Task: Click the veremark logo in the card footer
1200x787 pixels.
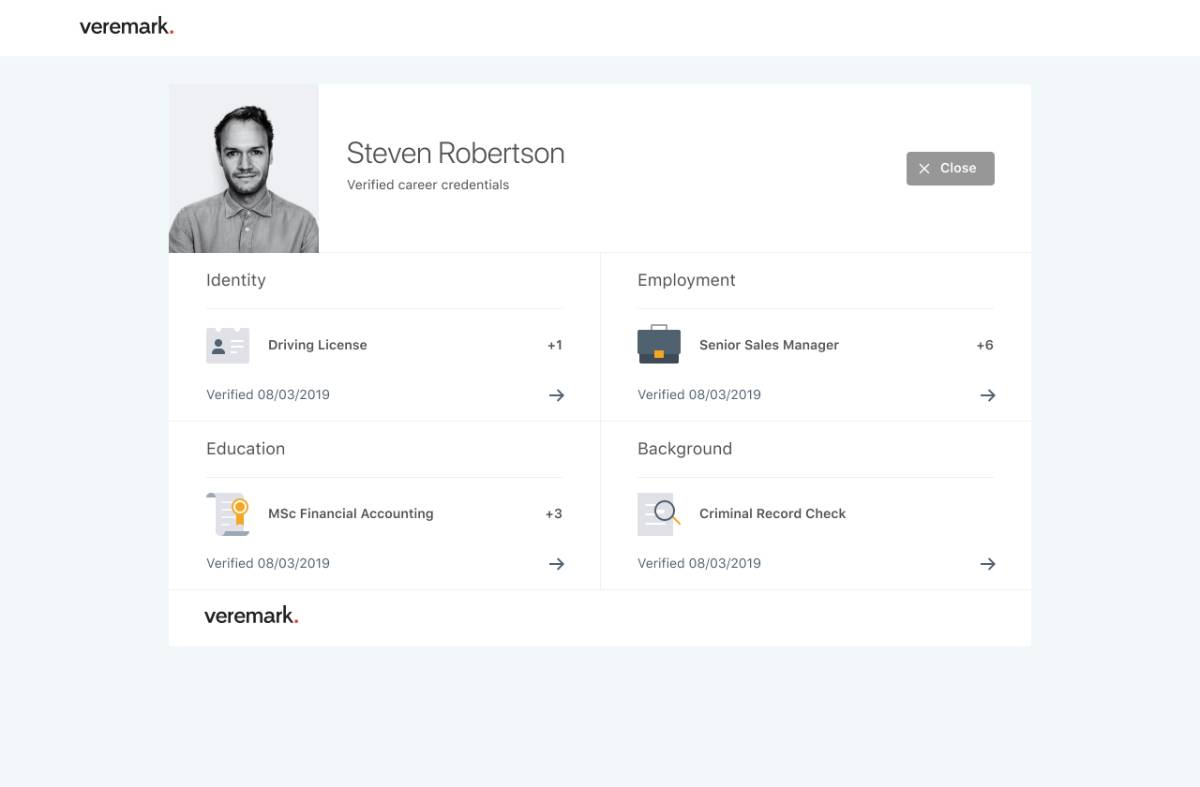Action: (x=251, y=615)
